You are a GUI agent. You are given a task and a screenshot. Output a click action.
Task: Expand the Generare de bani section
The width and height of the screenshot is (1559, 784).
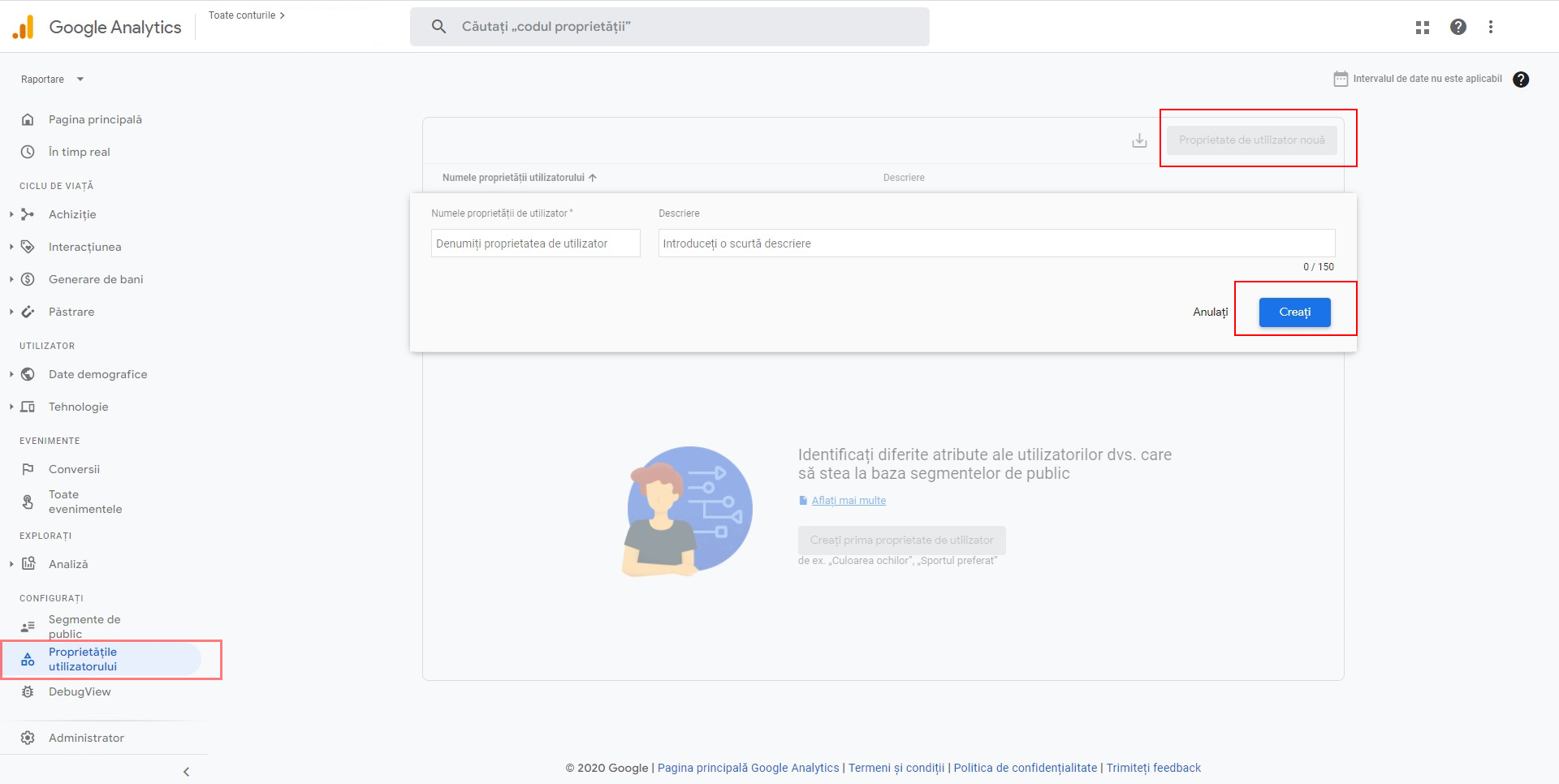tap(11, 279)
